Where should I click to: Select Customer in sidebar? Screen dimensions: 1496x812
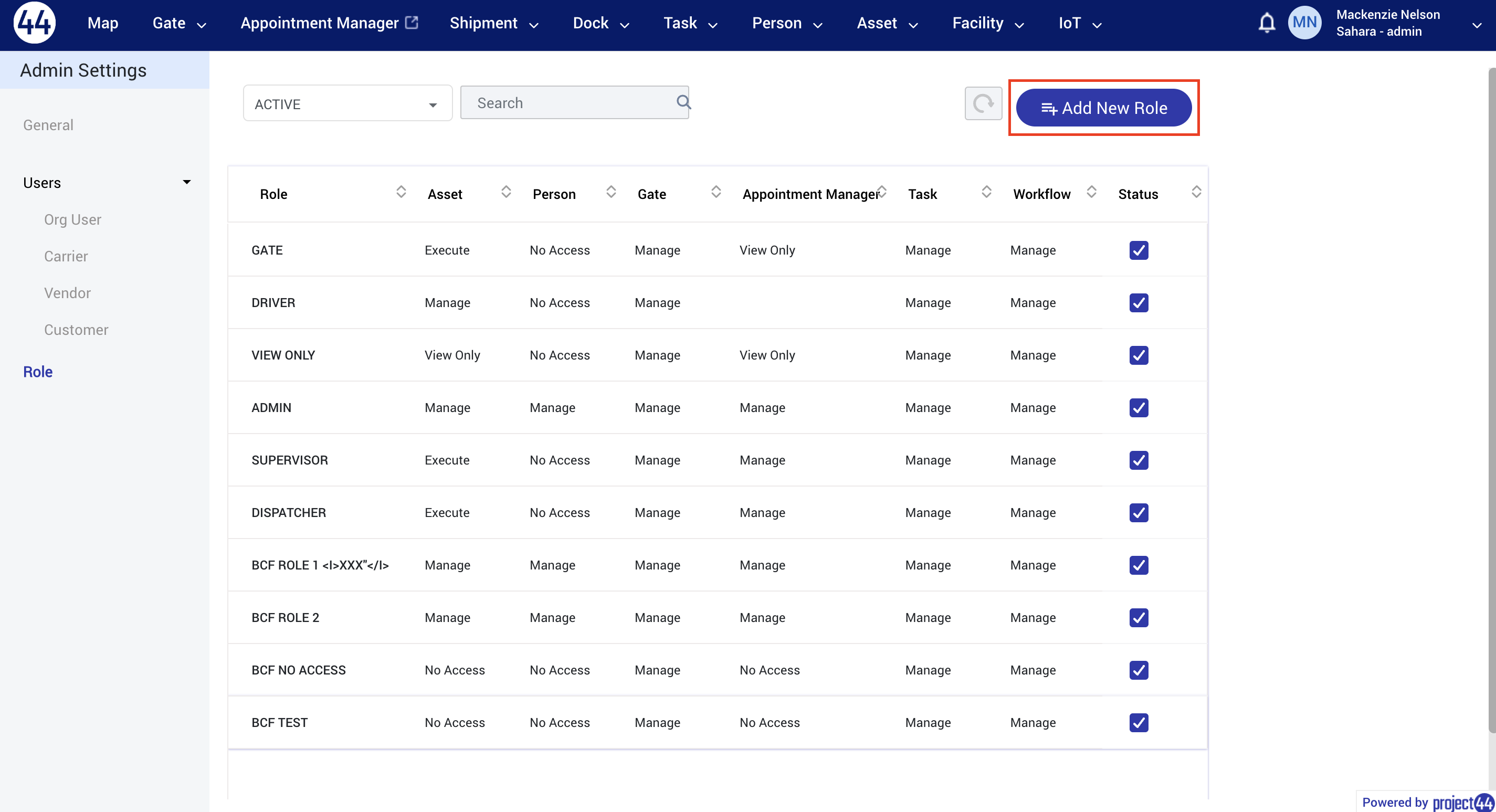(76, 329)
